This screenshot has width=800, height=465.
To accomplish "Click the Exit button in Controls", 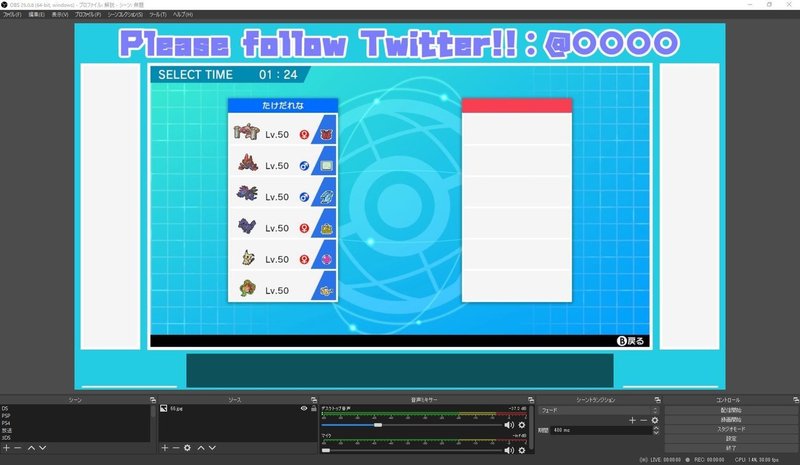I will point(731,448).
